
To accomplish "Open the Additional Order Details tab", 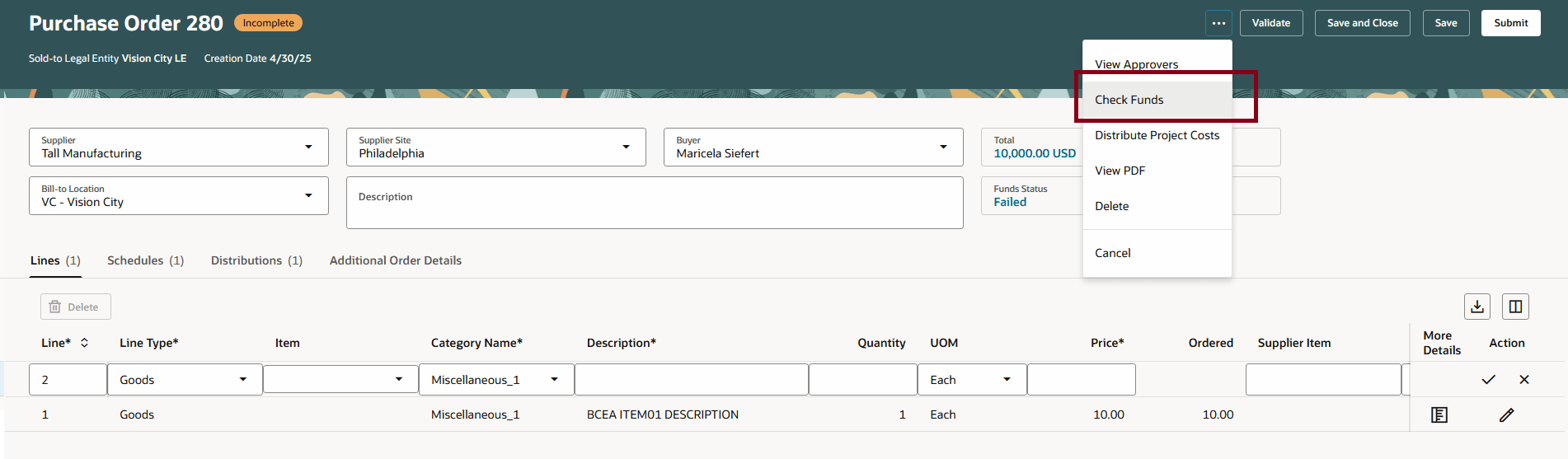I will pyautogui.click(x=396, y=260).
